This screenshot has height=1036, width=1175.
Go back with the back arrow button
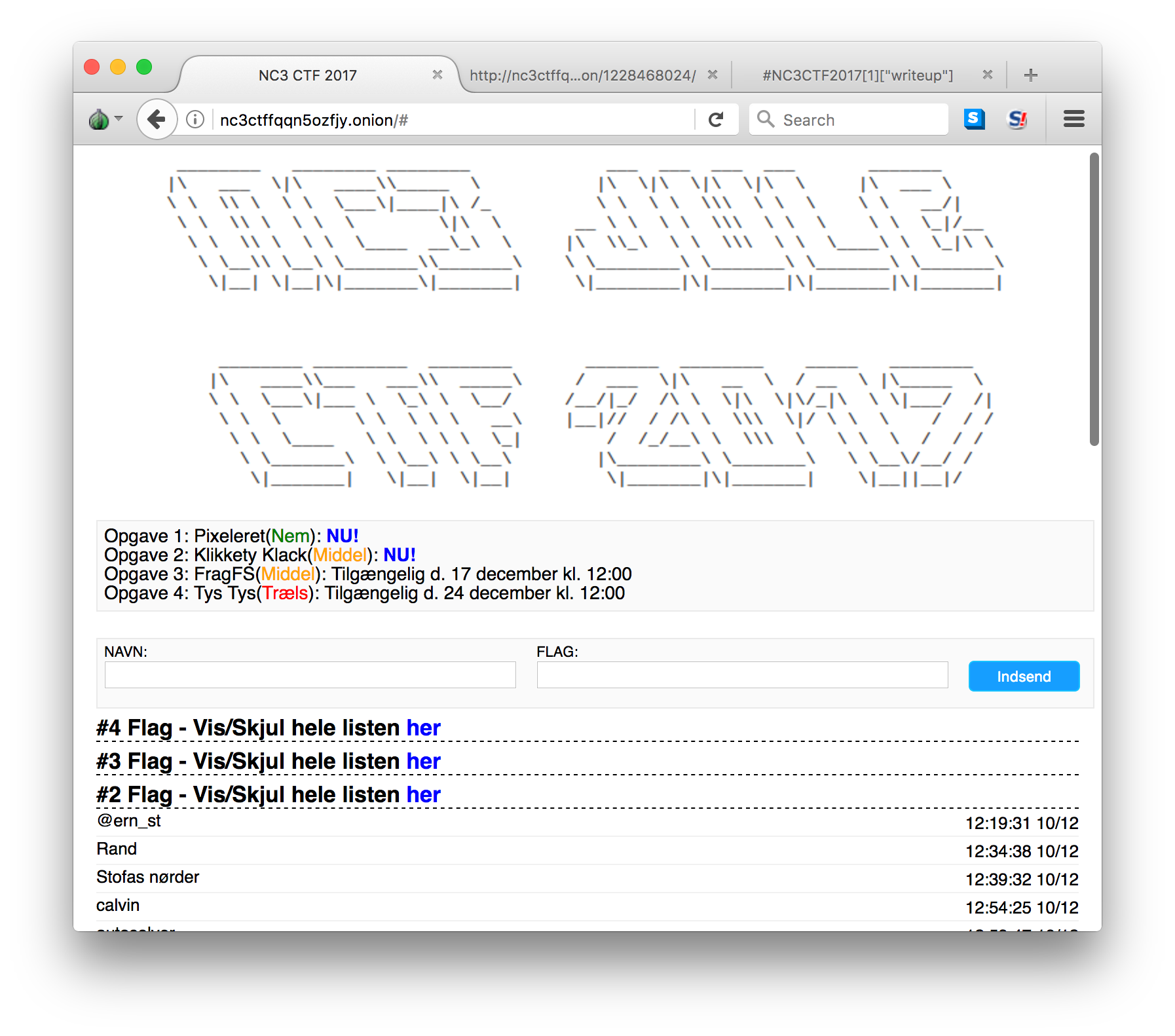coord(157,119)
